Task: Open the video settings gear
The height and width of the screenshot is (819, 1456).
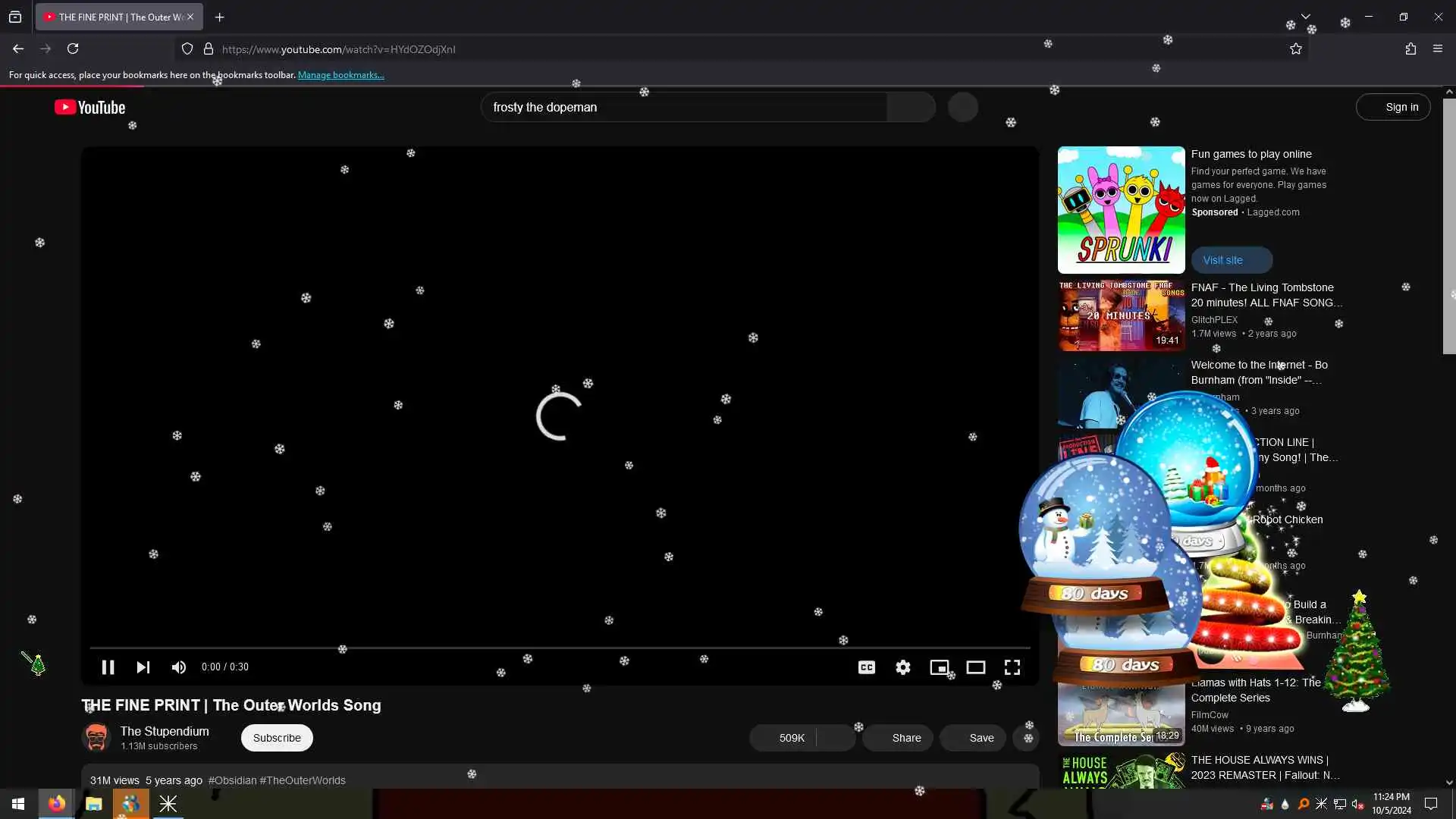Action: click(x=902, y=667)
